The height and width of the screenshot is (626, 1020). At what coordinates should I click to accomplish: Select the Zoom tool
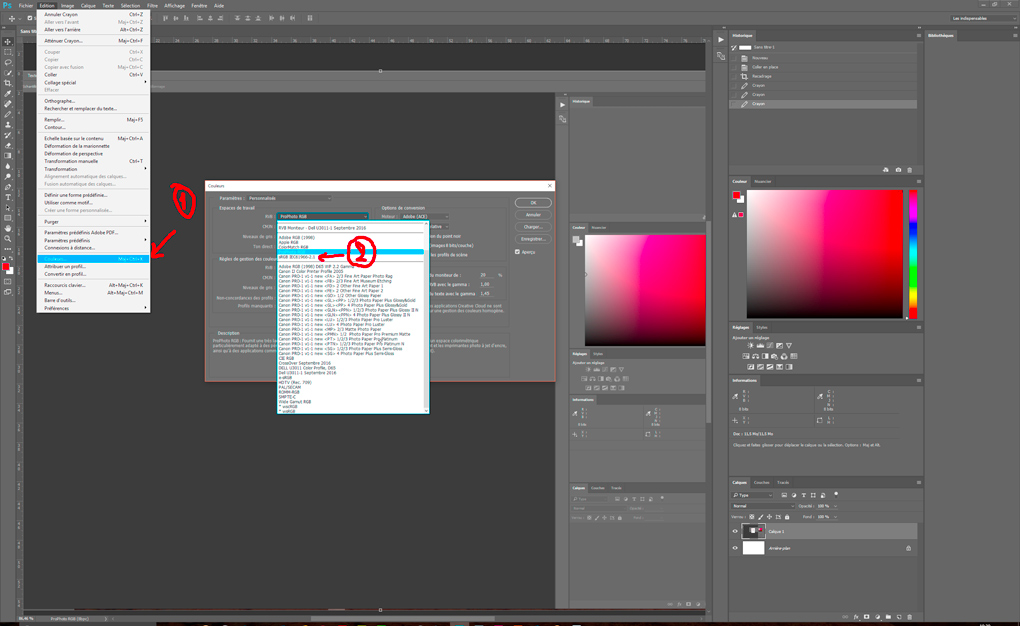click(x=8, y=239)
